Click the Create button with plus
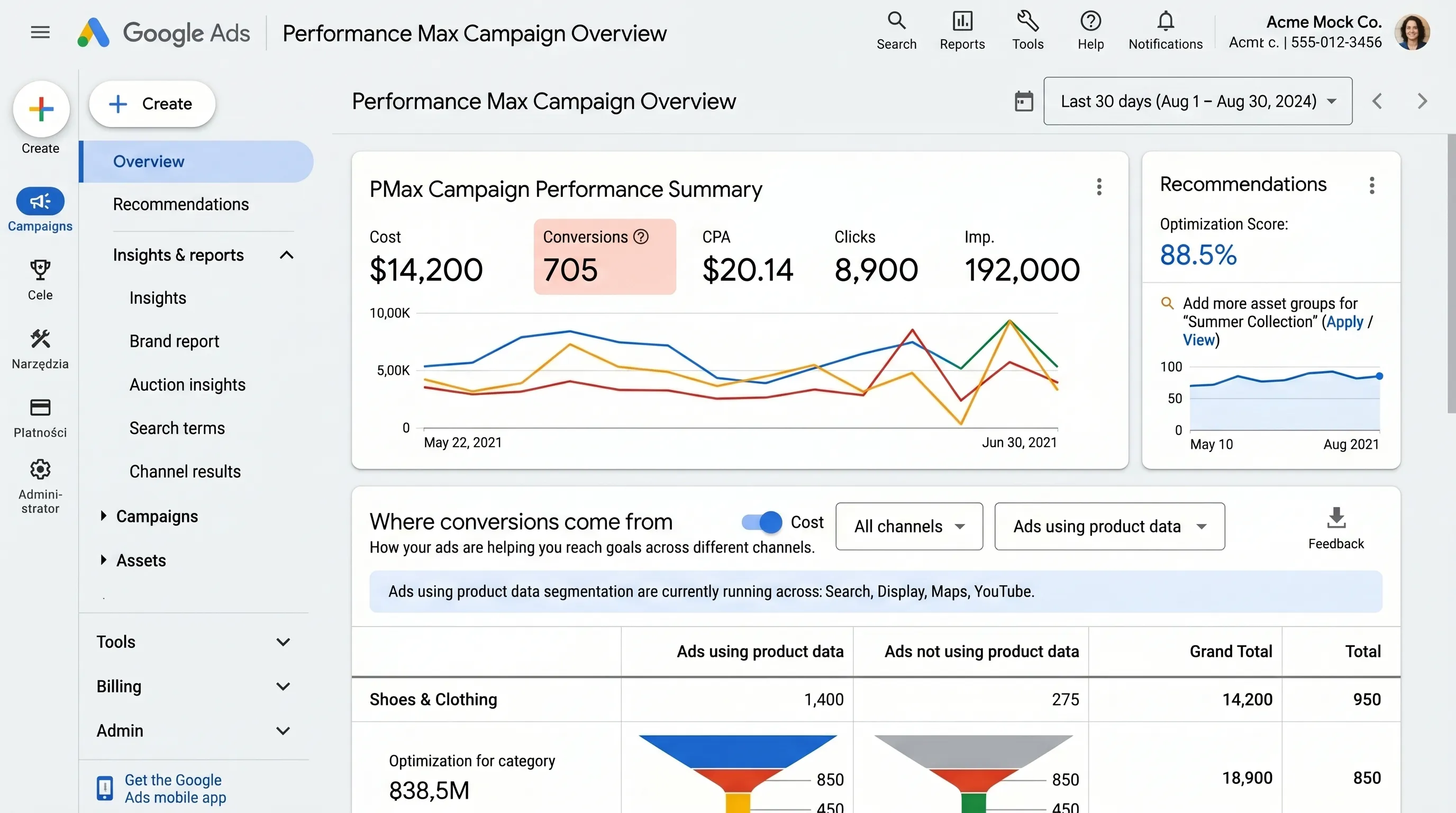 point(152,103)
